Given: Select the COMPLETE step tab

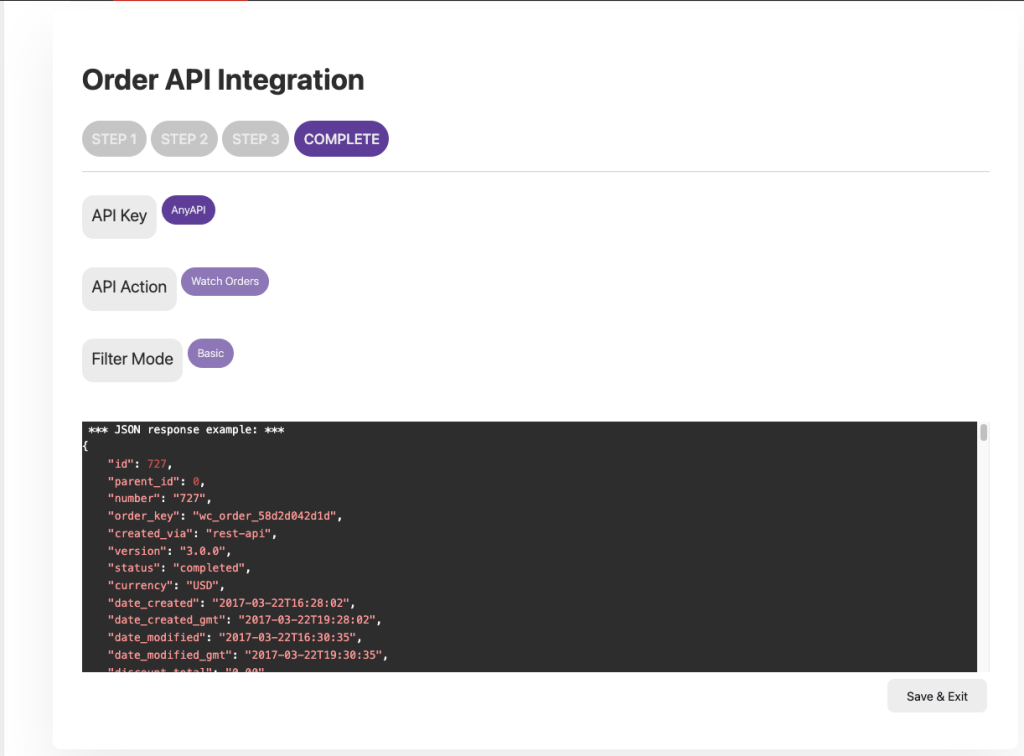Looking at the screenshot, I should pos(341,139).
